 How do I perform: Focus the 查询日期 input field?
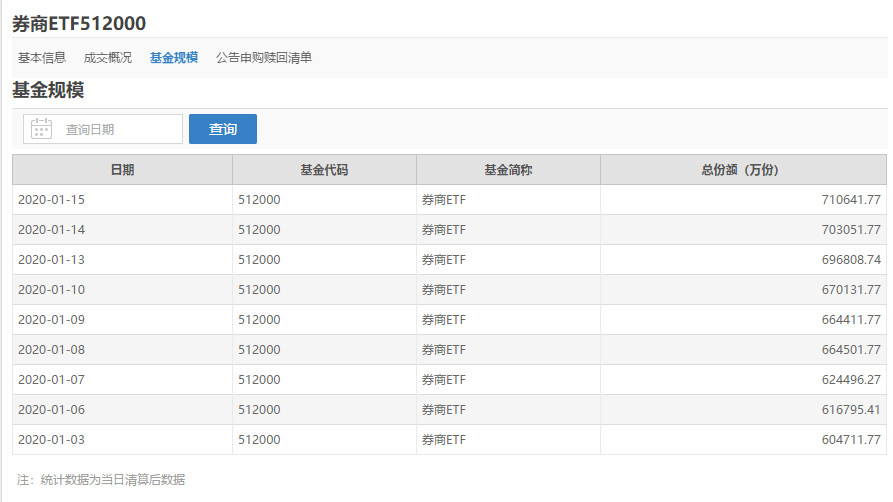[x=118, y=129]
